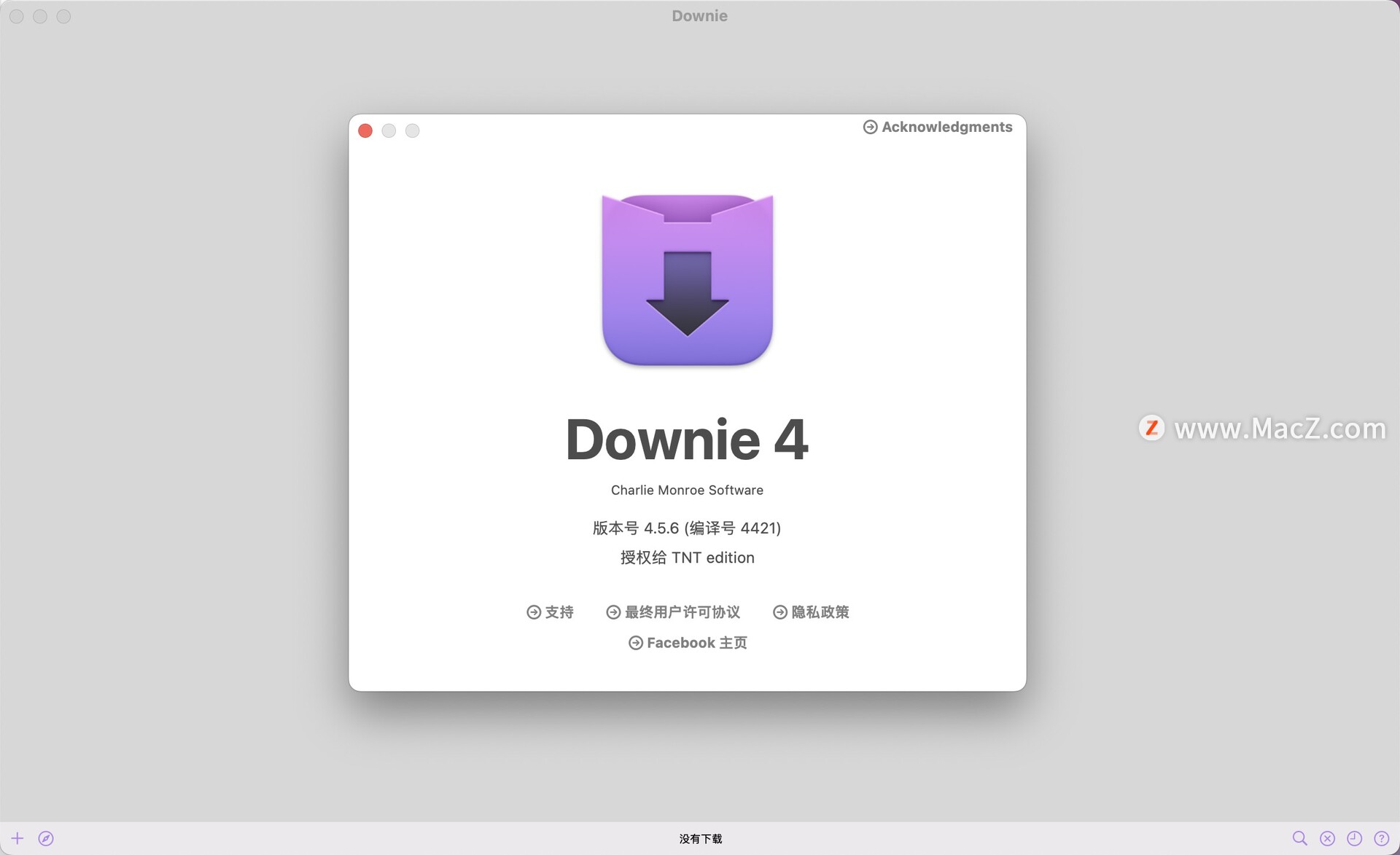Viewport: 1400px width, 855px height.
Task: Click the Downie main window title
Action: [699, 16]
